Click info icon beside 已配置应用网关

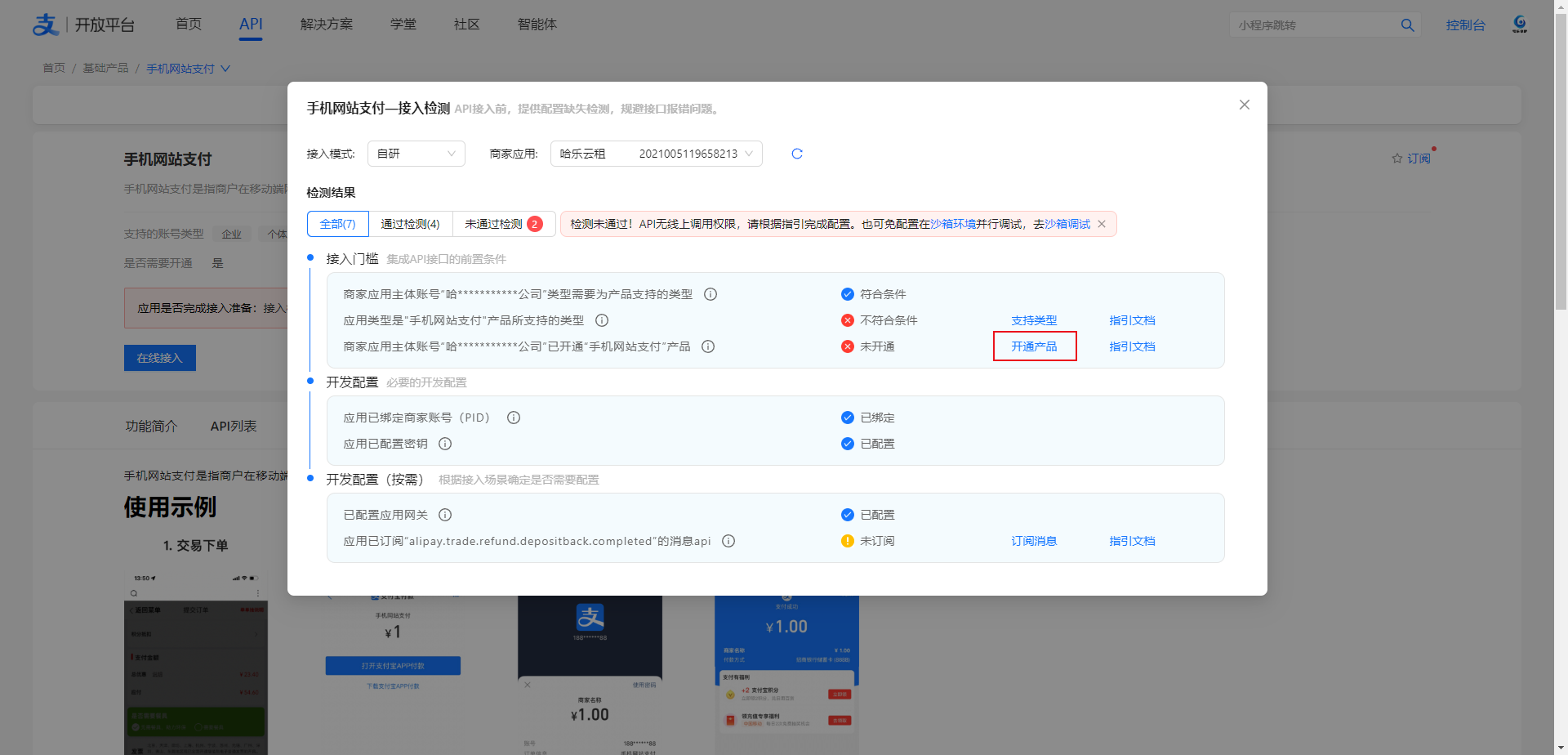[445, 515]
